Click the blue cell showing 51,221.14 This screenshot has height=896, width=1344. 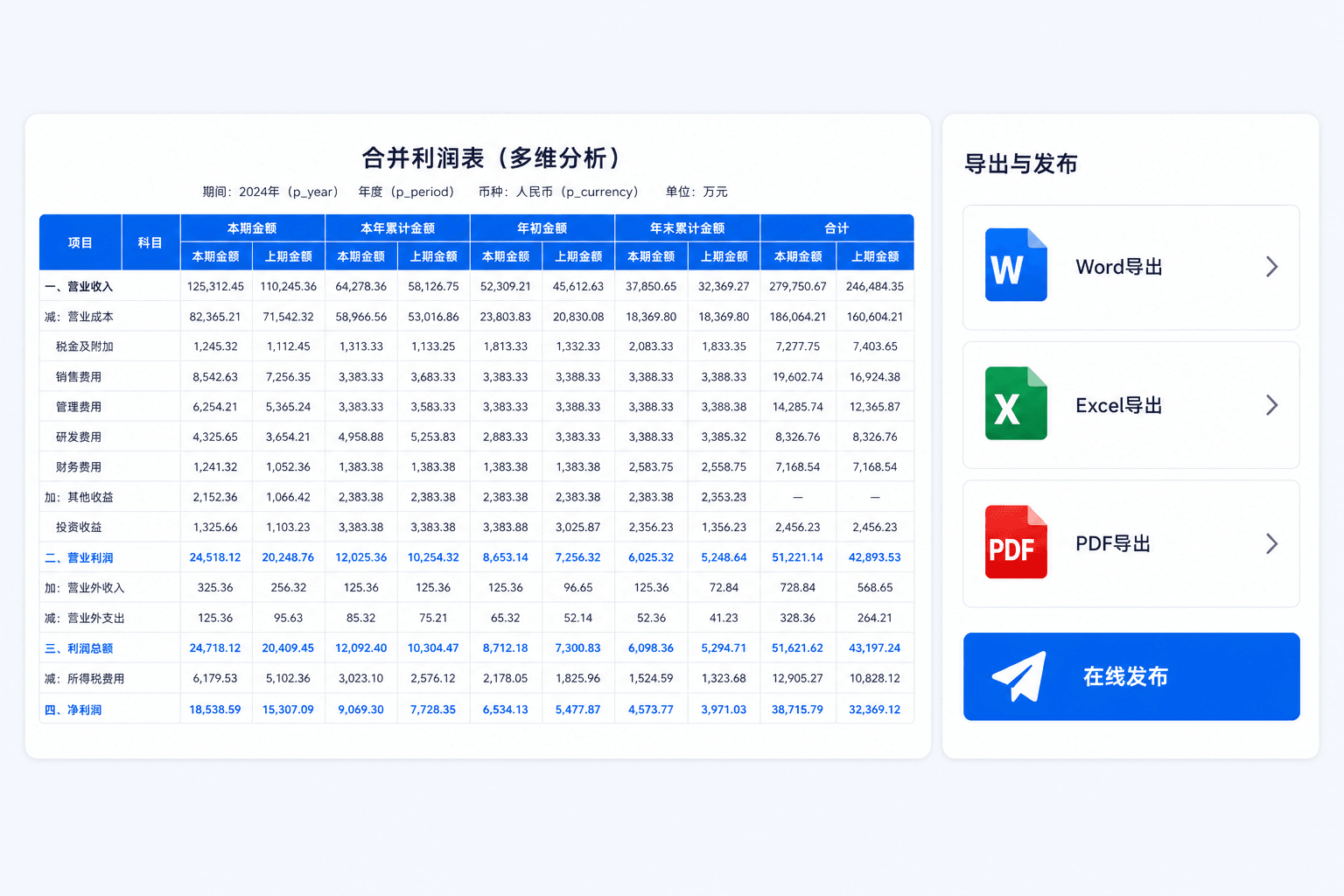click(x=798, y=557)
